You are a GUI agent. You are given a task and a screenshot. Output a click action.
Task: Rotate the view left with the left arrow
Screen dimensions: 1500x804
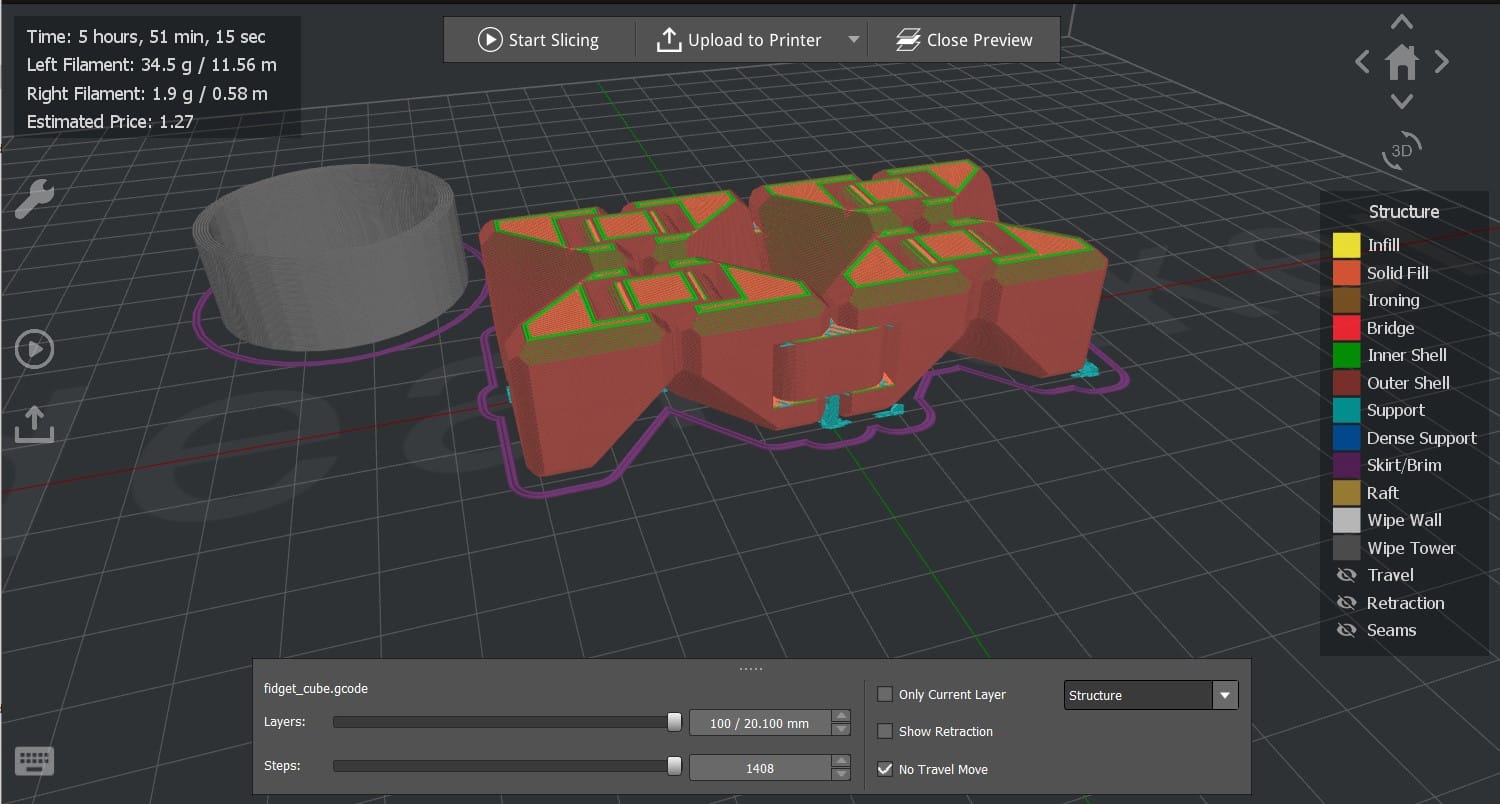coord(1362,62)
